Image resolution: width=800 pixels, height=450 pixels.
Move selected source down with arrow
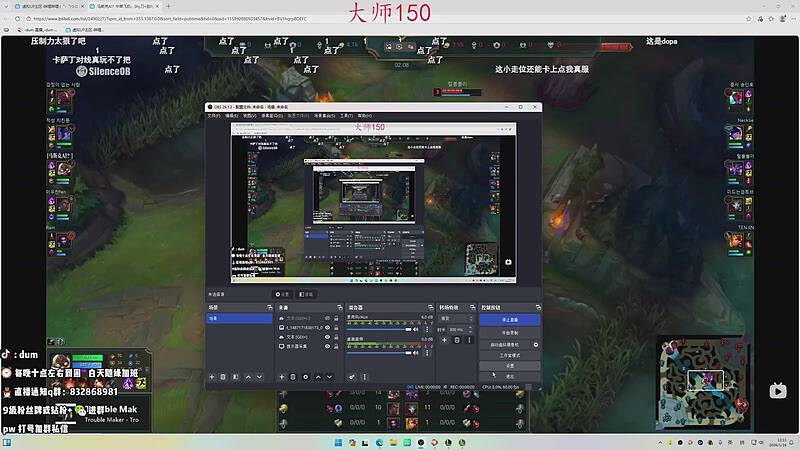click(x=328, y=377)
